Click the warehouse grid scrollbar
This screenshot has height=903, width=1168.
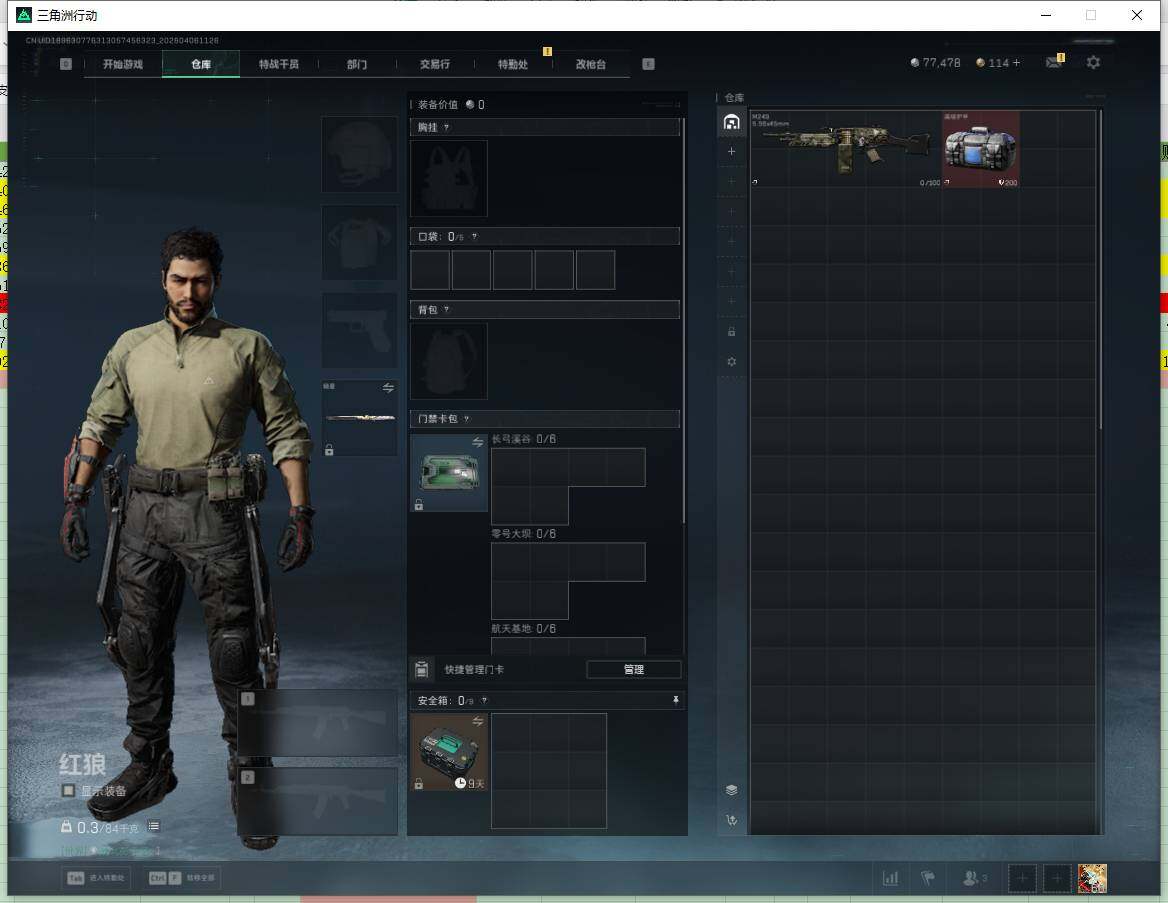[x=1100, y=270]
